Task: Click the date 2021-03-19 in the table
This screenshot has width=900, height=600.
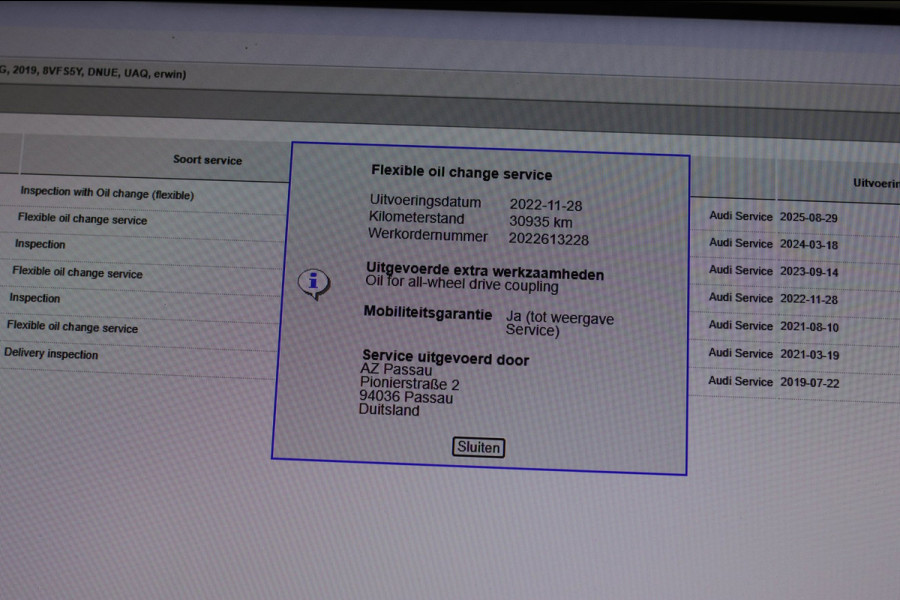Action: pos(809,355)
